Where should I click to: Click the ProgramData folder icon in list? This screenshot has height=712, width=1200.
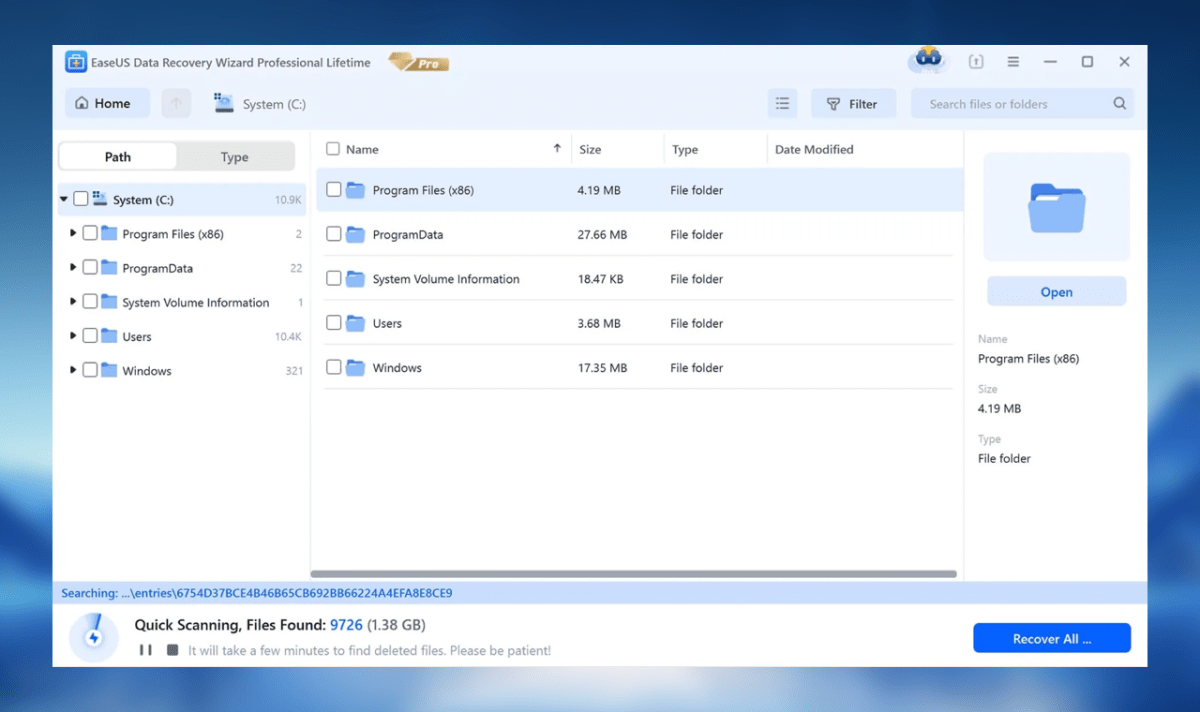click(356, 234)
